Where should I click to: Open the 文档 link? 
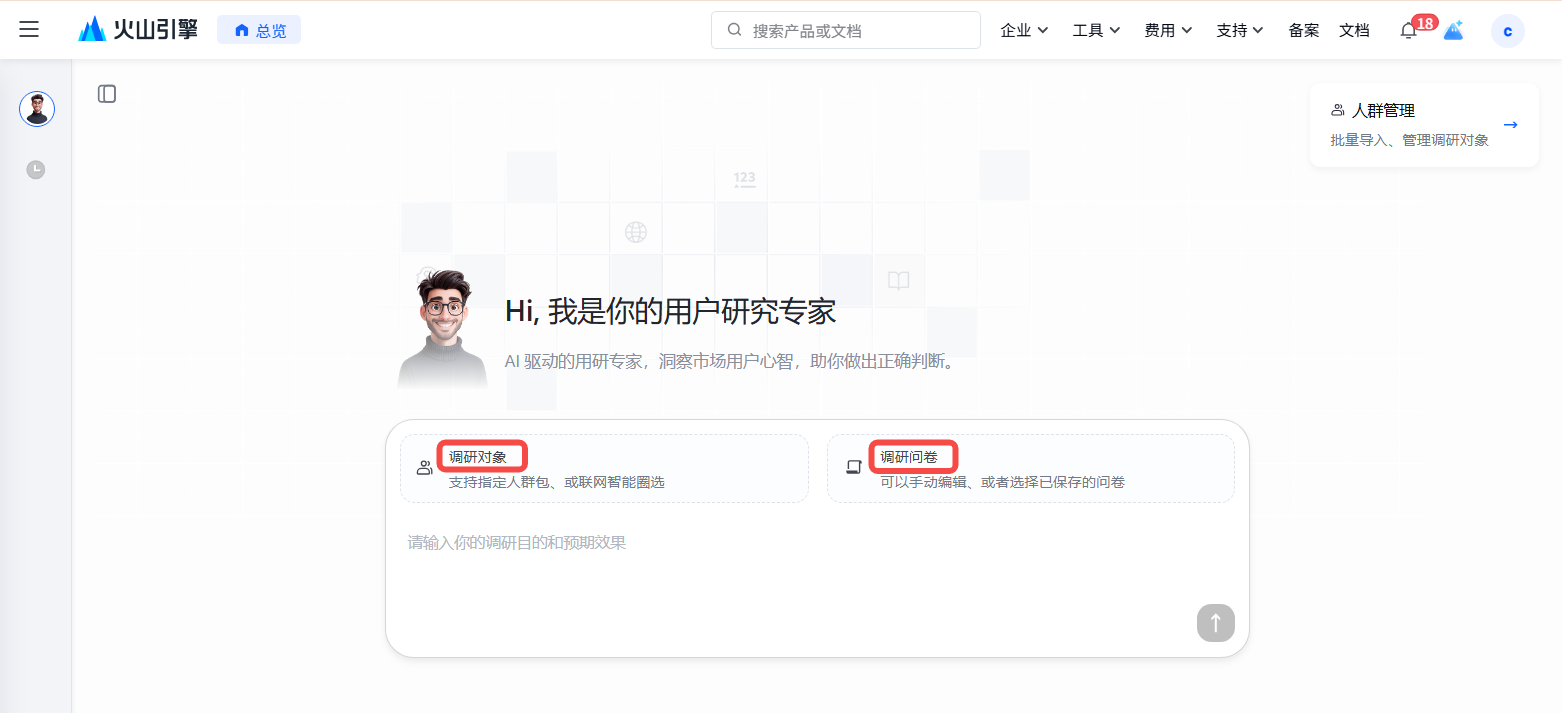tap(1354, 30)
